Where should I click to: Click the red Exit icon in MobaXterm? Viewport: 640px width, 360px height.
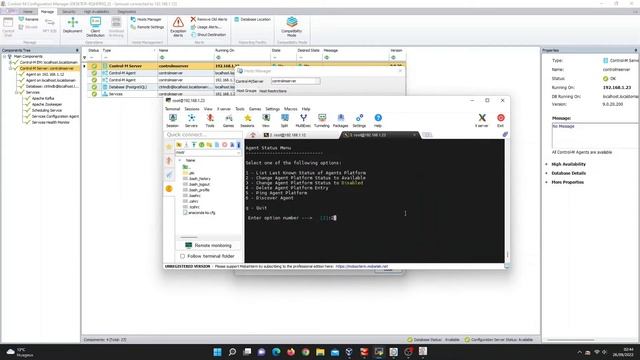(x=500, y=120)
